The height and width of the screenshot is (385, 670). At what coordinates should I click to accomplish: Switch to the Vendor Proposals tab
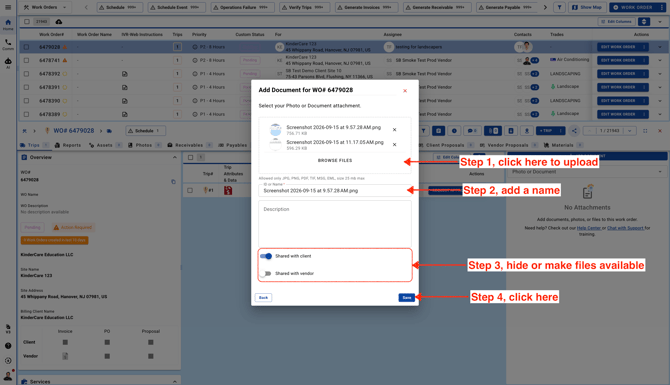pyautogui.click(x=508, y=145)
